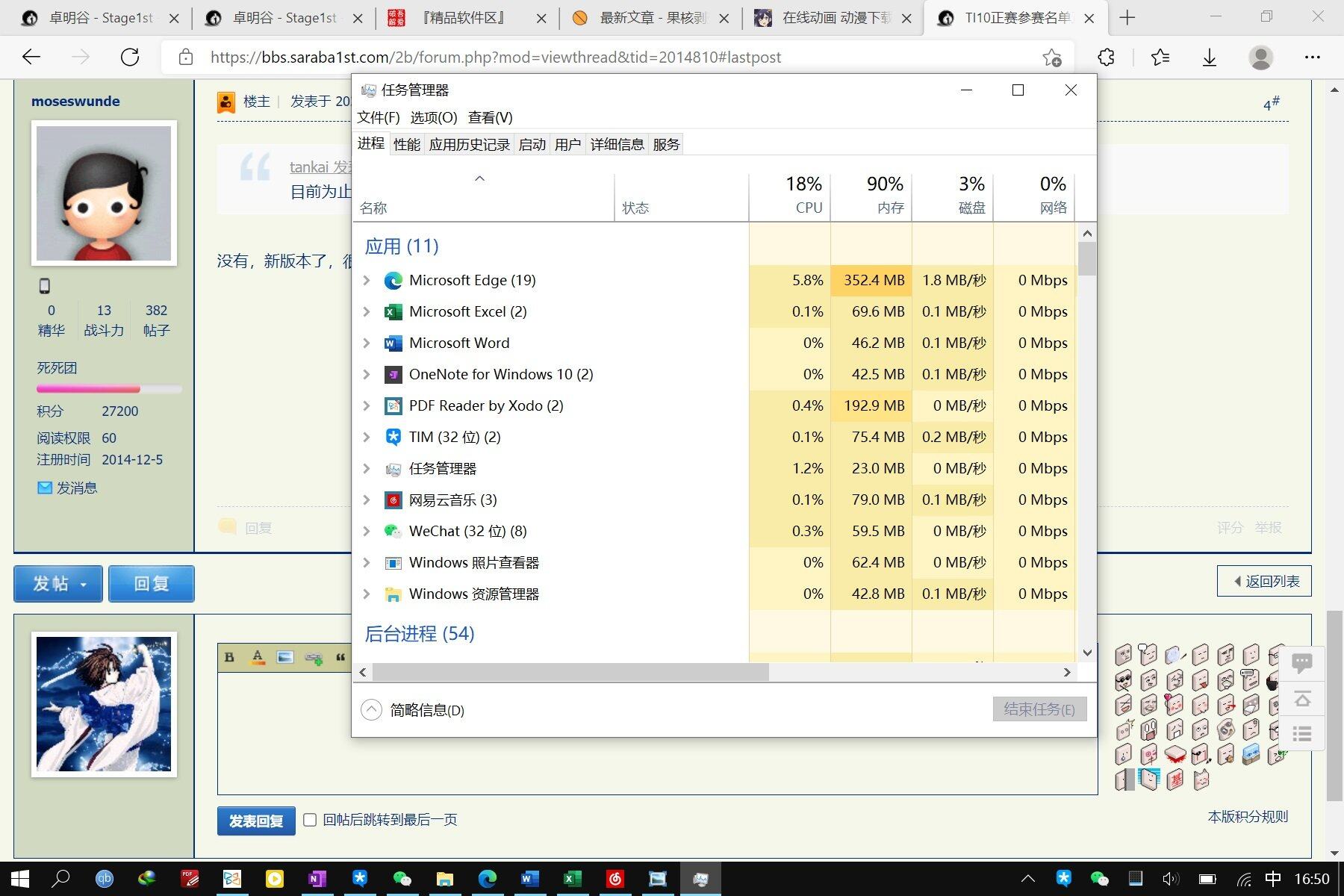Expand the Windows 资源管理器 process row
The image size is (1344, 896).
[367, 594]
